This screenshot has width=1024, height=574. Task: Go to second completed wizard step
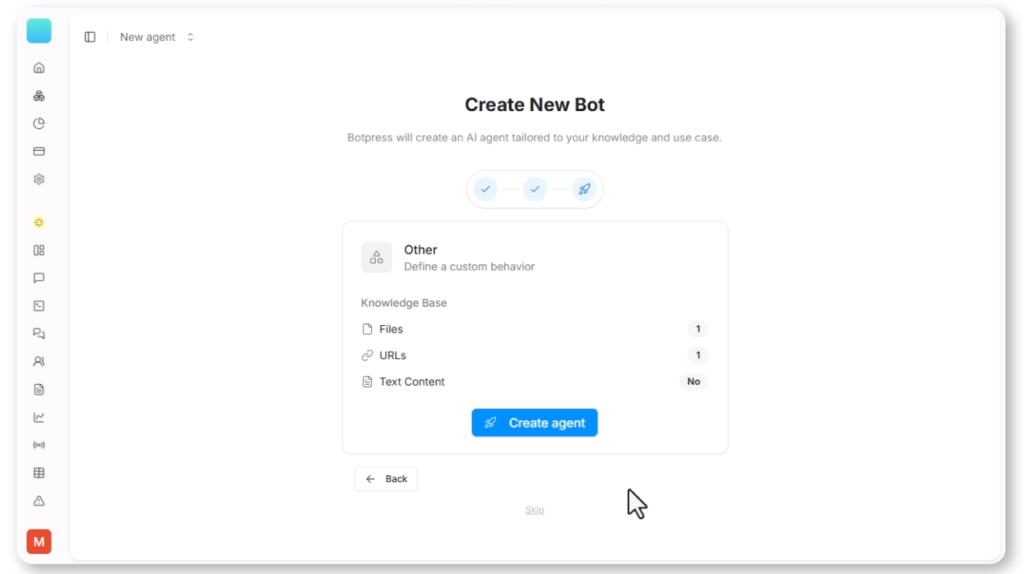535,189
